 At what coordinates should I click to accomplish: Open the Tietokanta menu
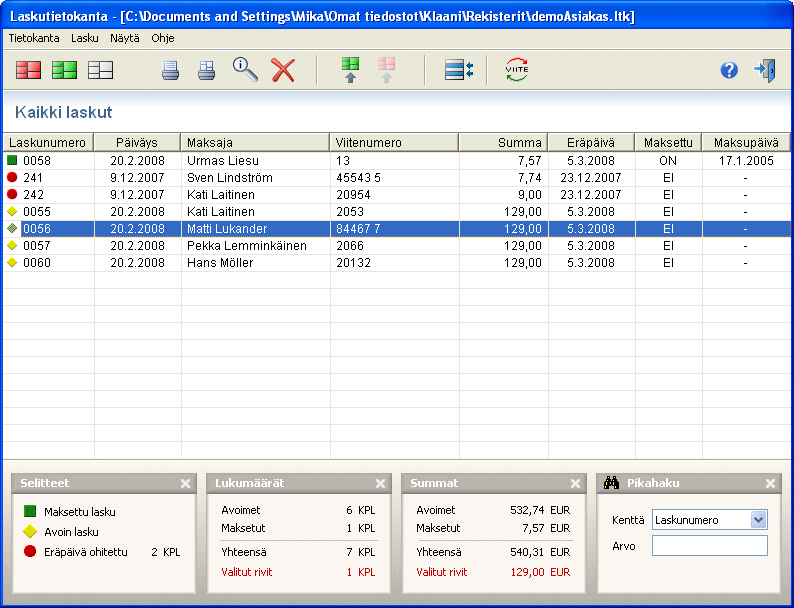tap(34, 37)
